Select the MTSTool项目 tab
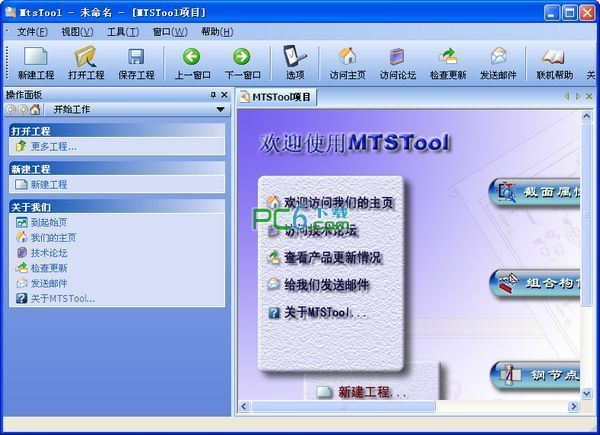The height and width of the screenshot is (435, 600). click(276, 97)
